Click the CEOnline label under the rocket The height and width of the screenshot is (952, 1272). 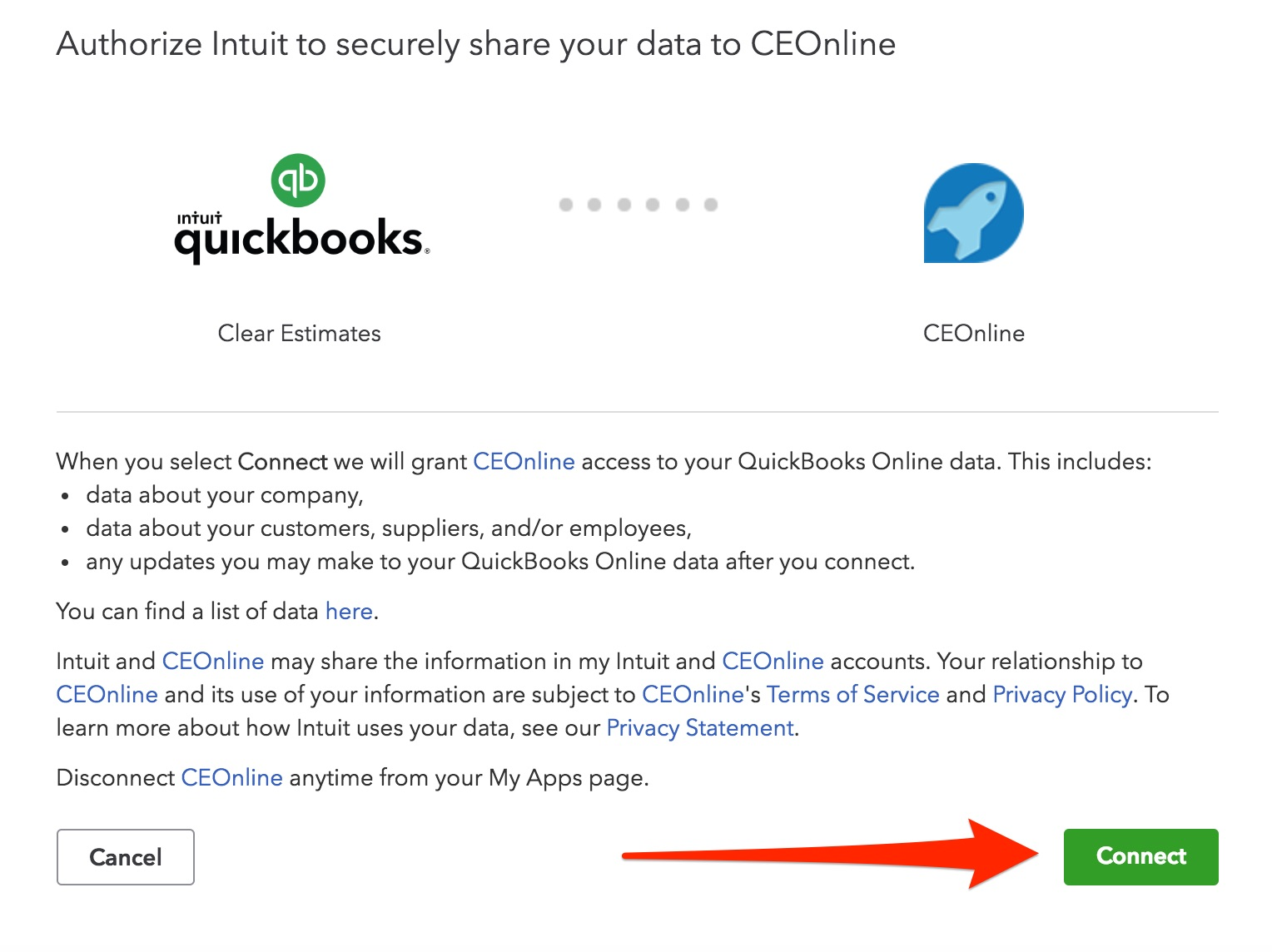(973, 333)
